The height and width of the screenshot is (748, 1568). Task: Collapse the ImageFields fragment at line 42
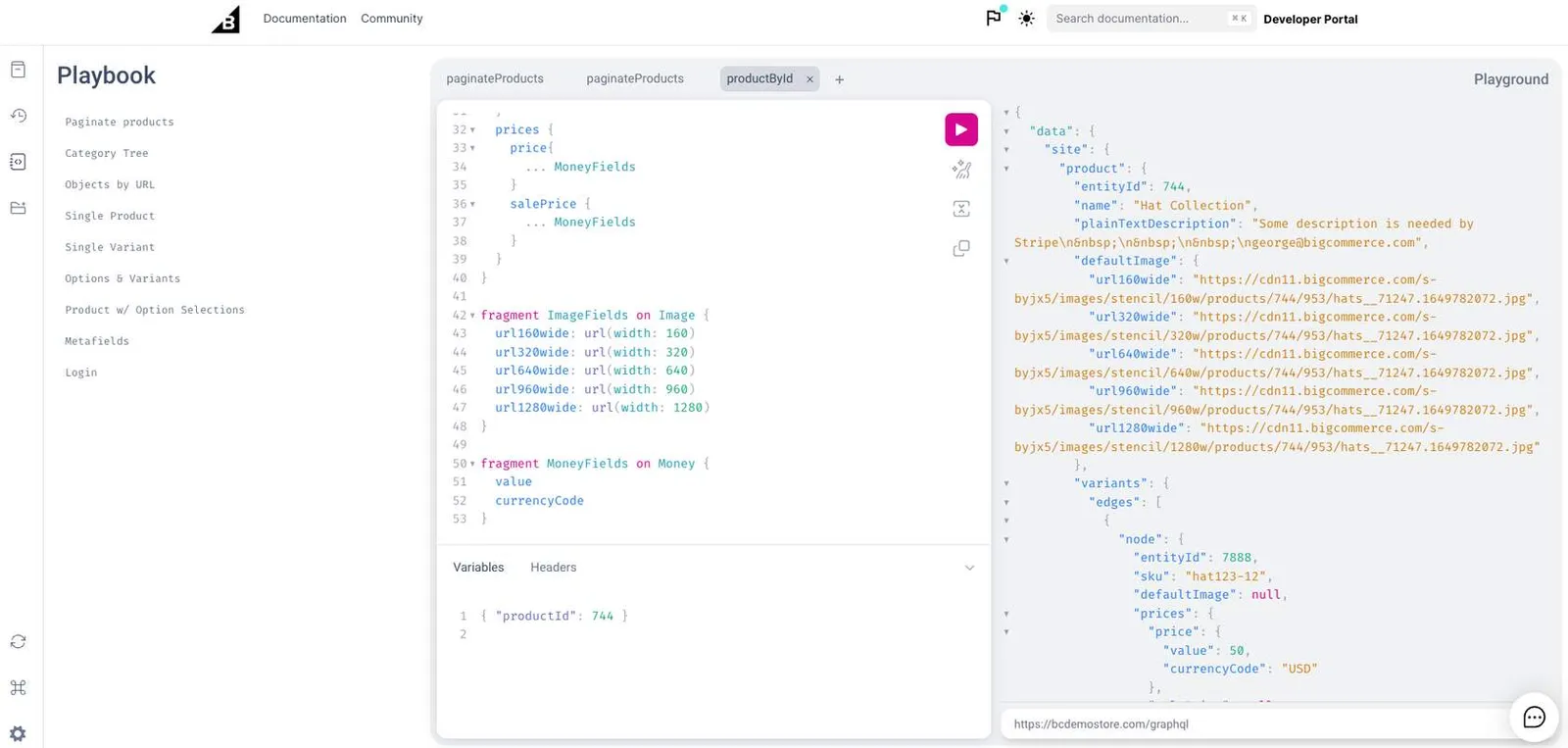coord(472,316)
